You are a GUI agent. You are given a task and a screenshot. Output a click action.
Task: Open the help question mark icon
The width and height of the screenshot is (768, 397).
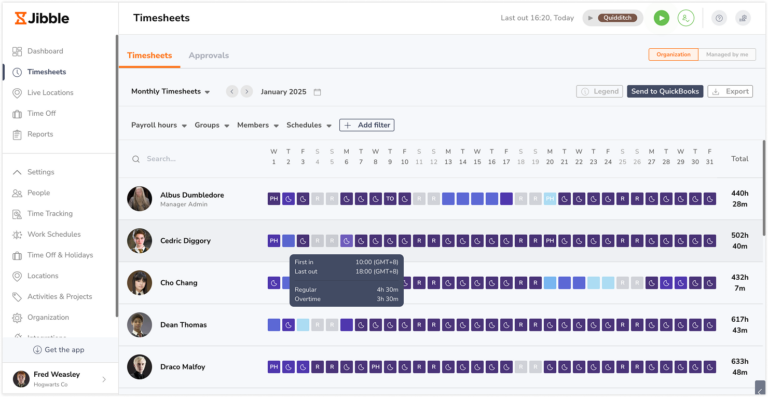719,18
